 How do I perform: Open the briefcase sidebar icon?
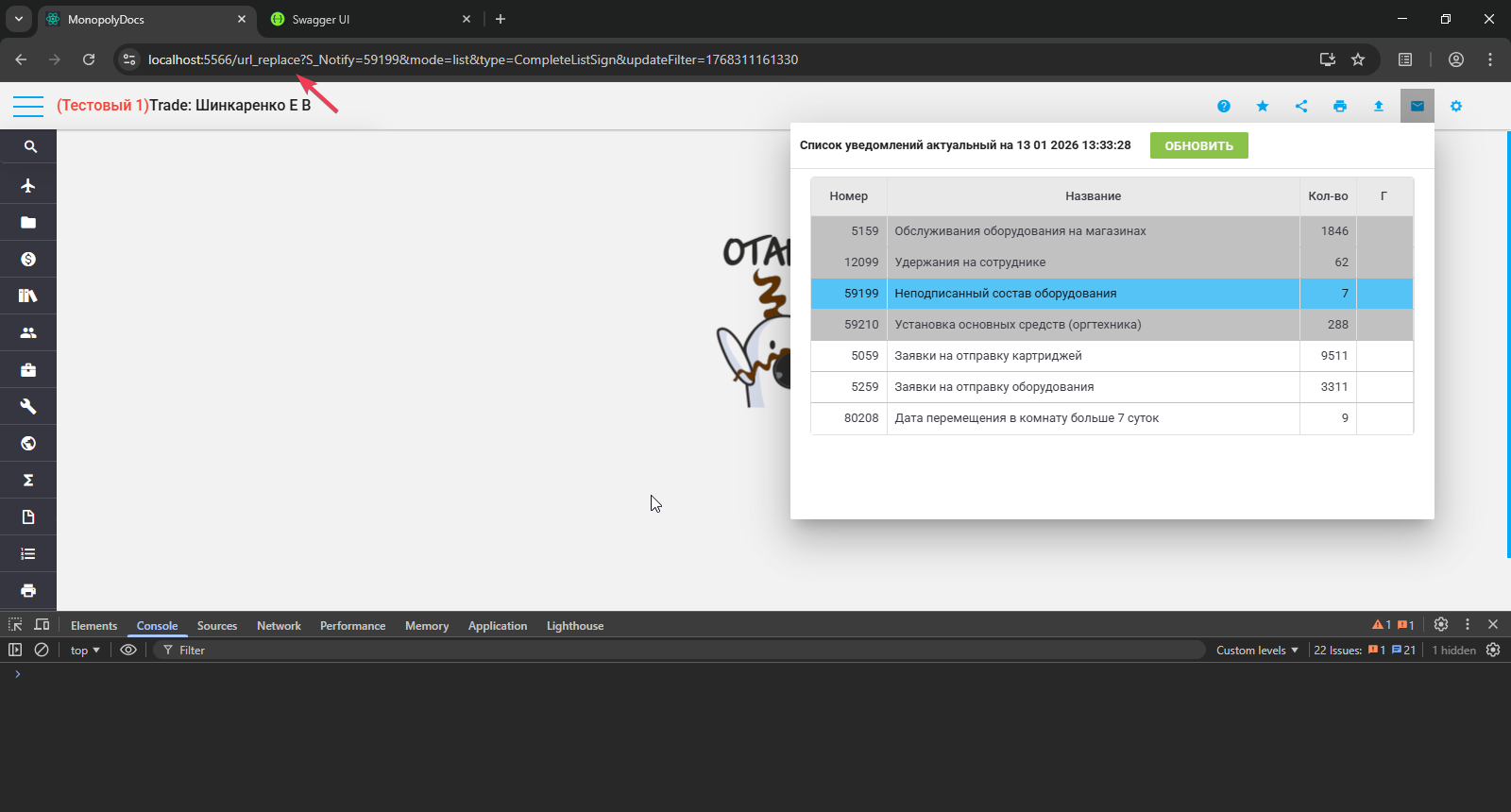[28, 369]
